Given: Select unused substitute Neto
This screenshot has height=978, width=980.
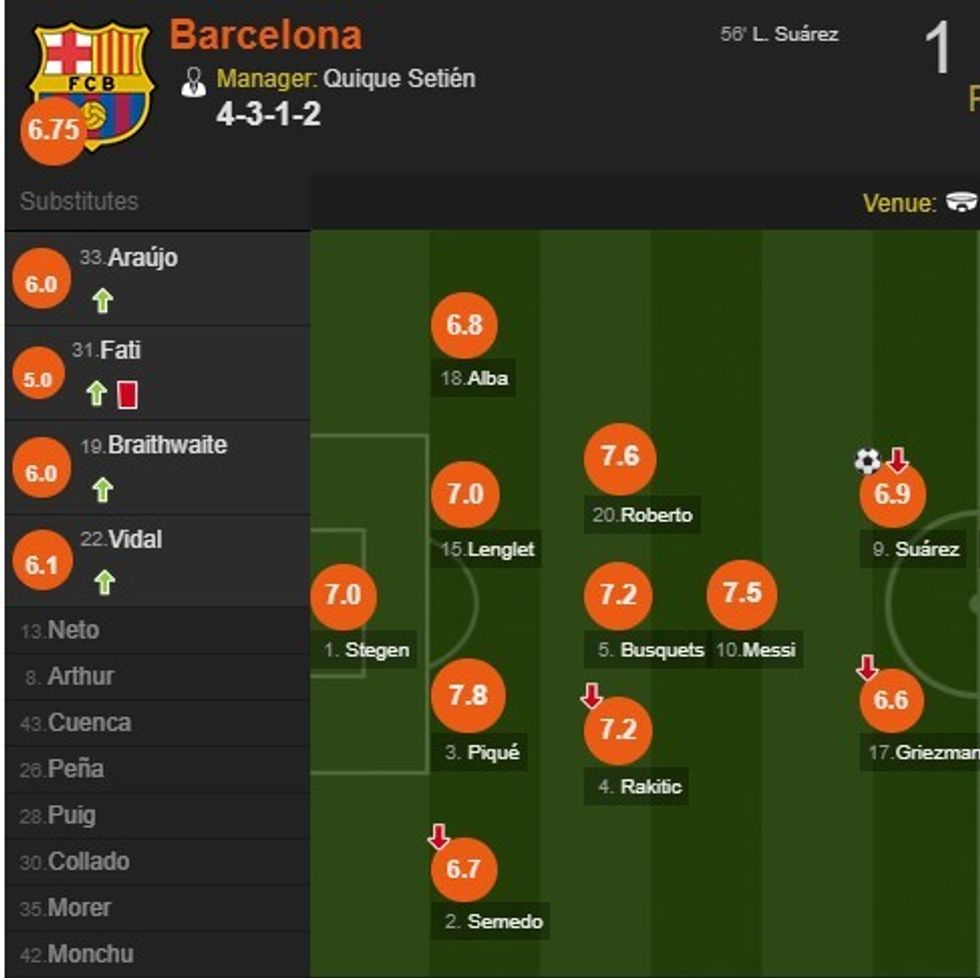Looking at the screenshot, I should pos(73,631).
